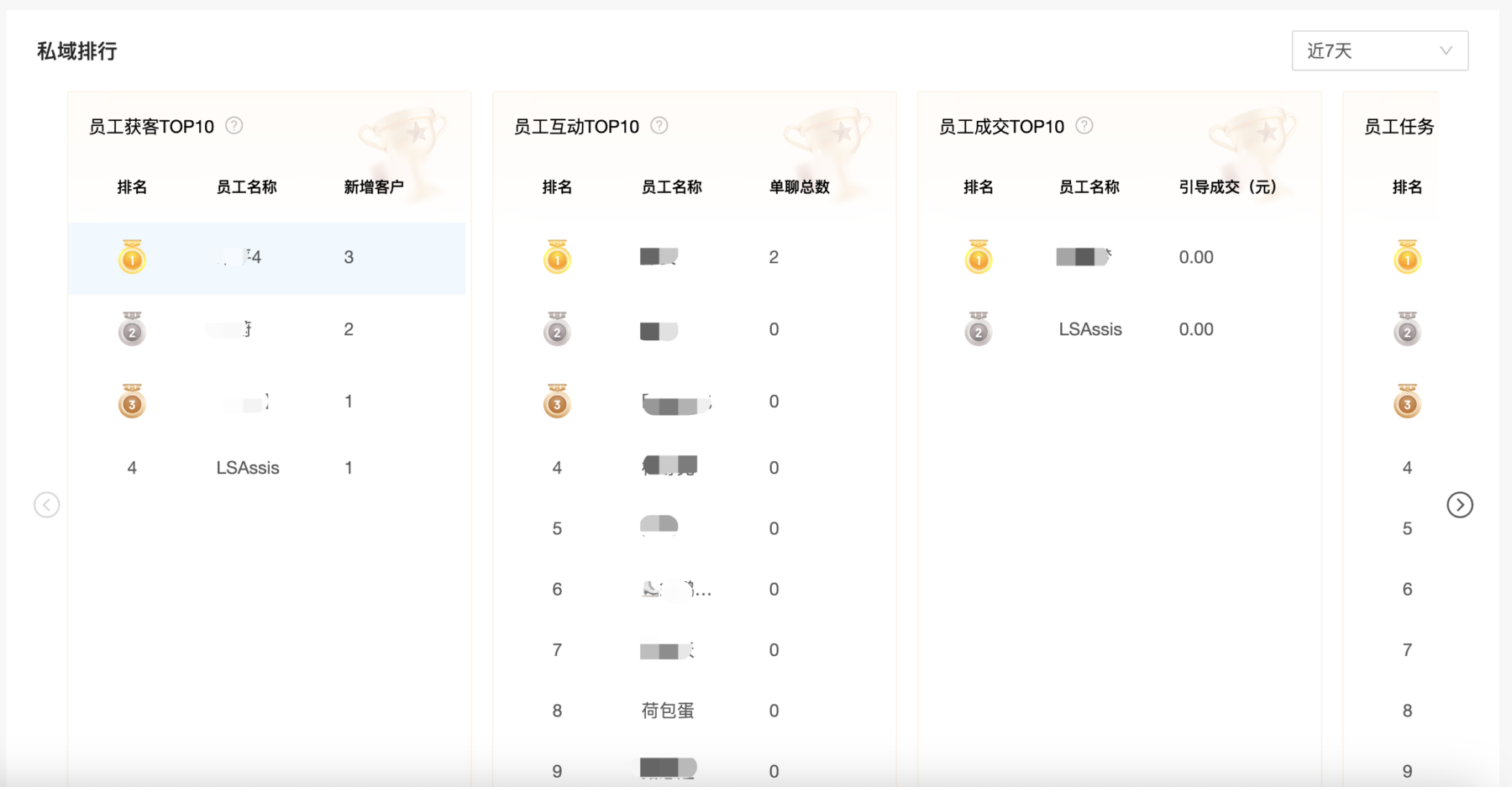Go to next ranking cards with right arrow
Viewport: 1512px width, 787px height.
pos(1460,505)
